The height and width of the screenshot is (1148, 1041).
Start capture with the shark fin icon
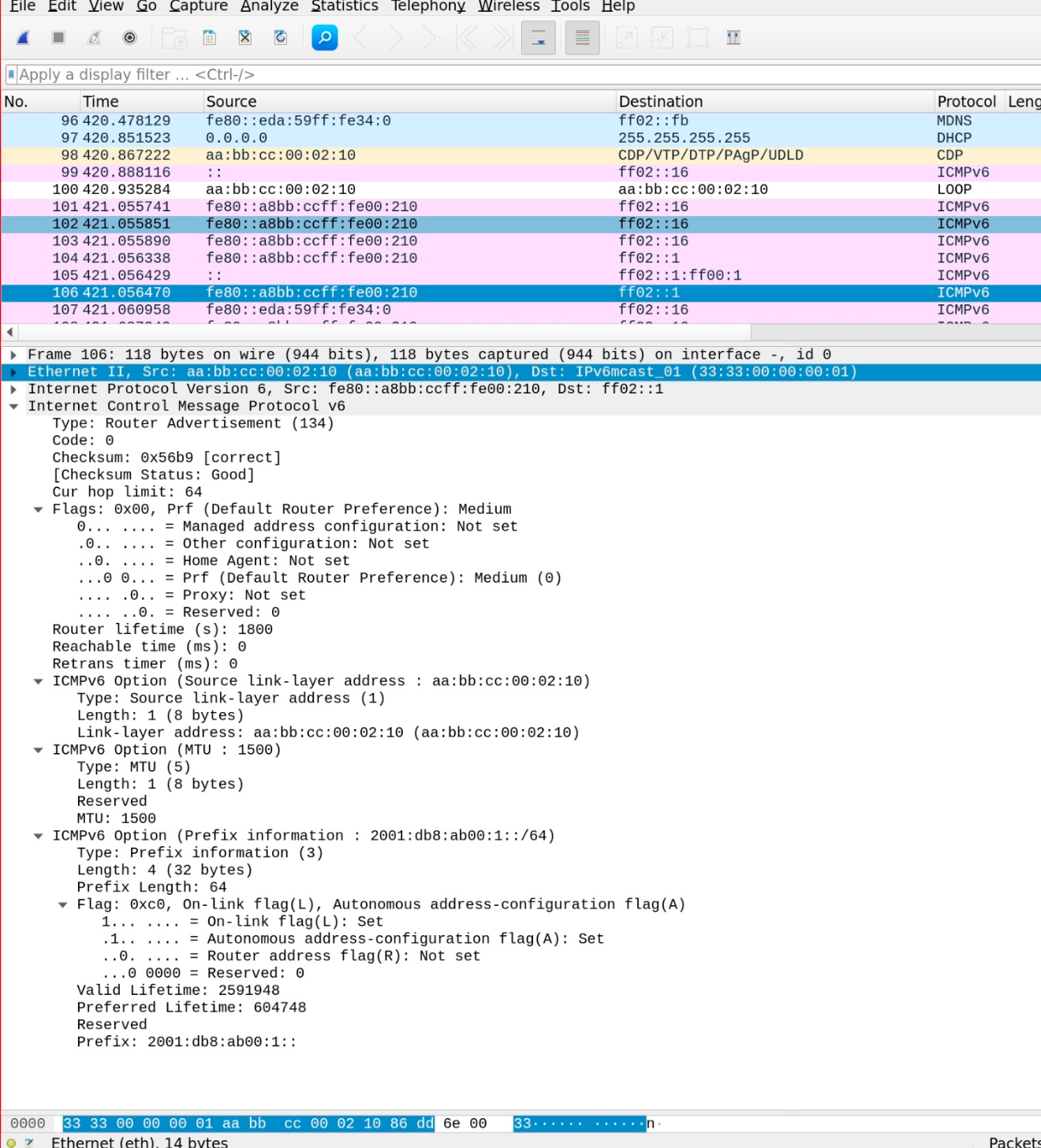click(24, 38)
